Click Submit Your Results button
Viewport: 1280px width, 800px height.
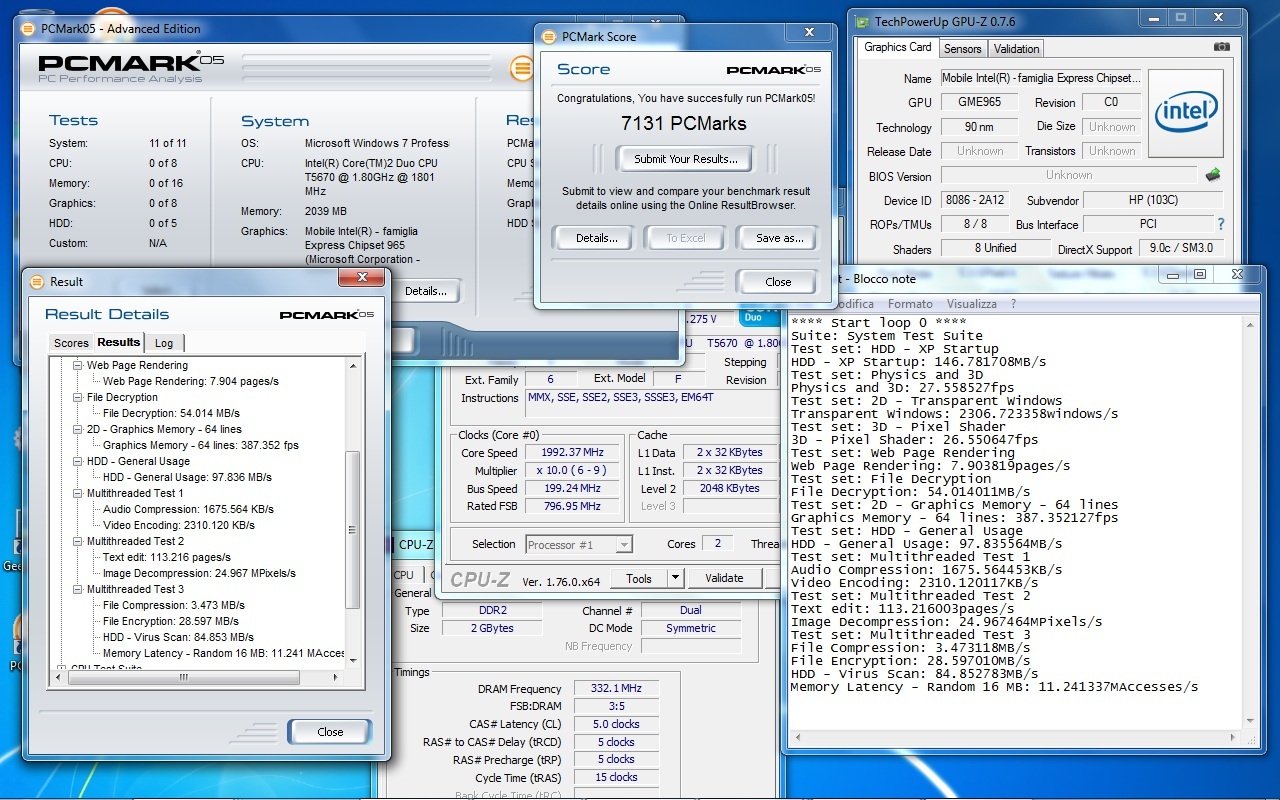686,158
